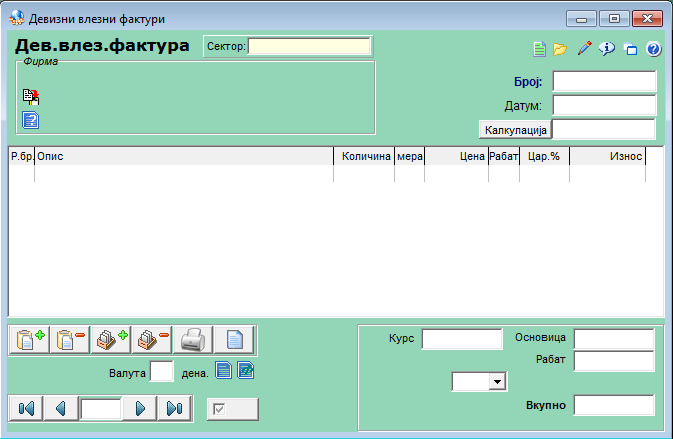Select the pencil edit icon
Image resolution: width=673 pixels, height=439 pixels.
click(x=584, y=48)
